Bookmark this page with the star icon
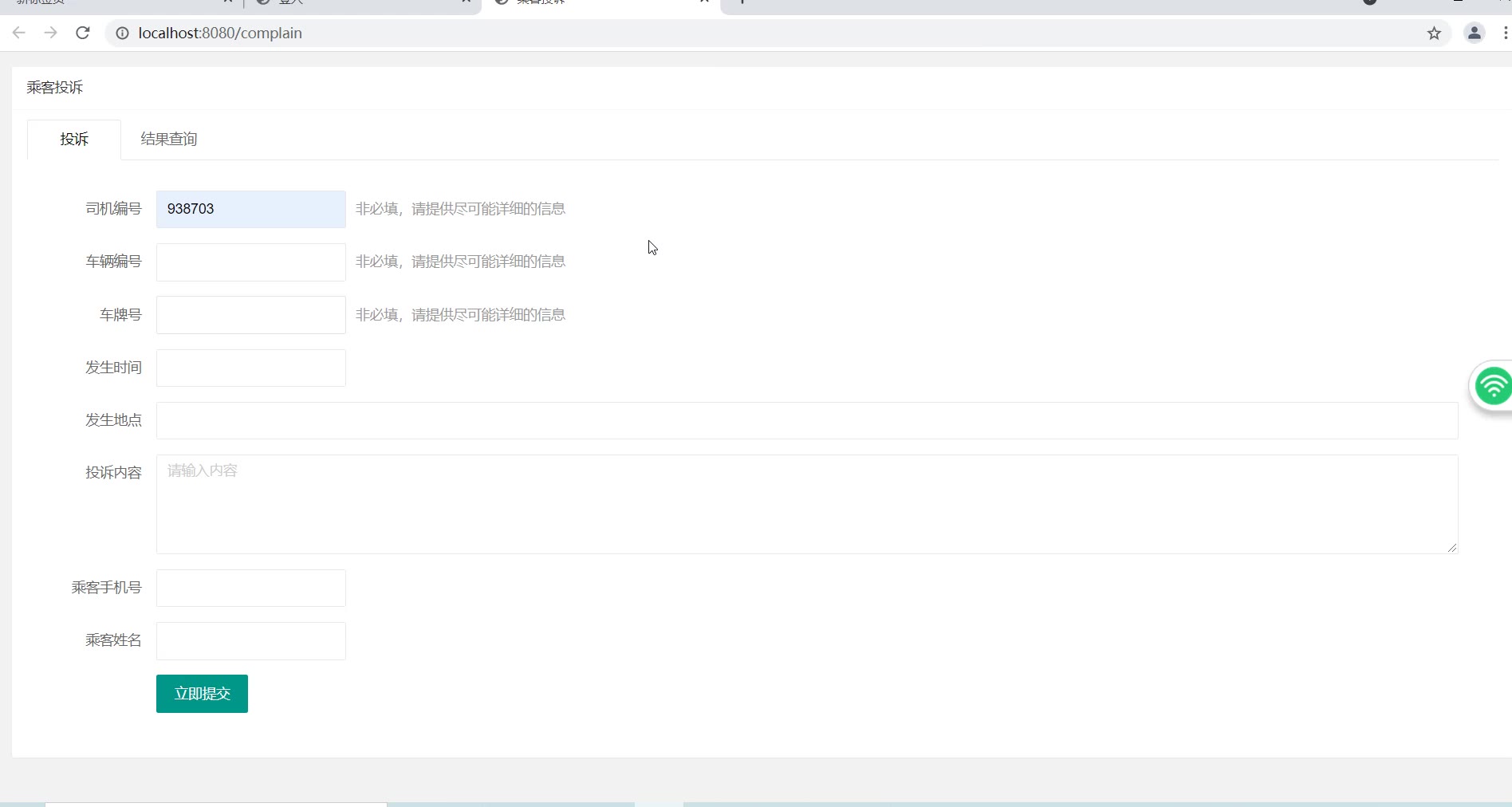 coord(1434,33)
